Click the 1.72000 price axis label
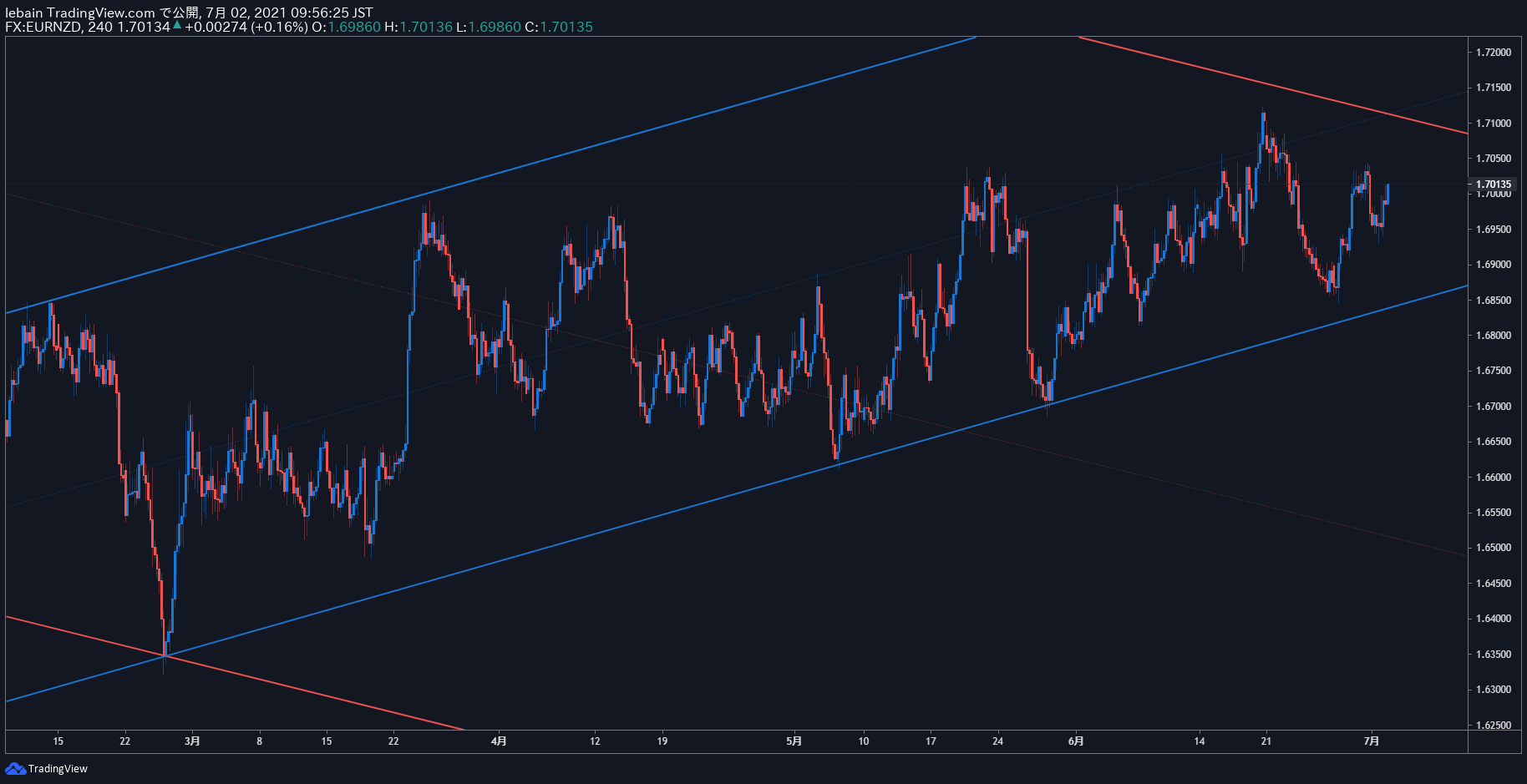The height and width of the screenshot is (784, 1527). pos(1494,53)
